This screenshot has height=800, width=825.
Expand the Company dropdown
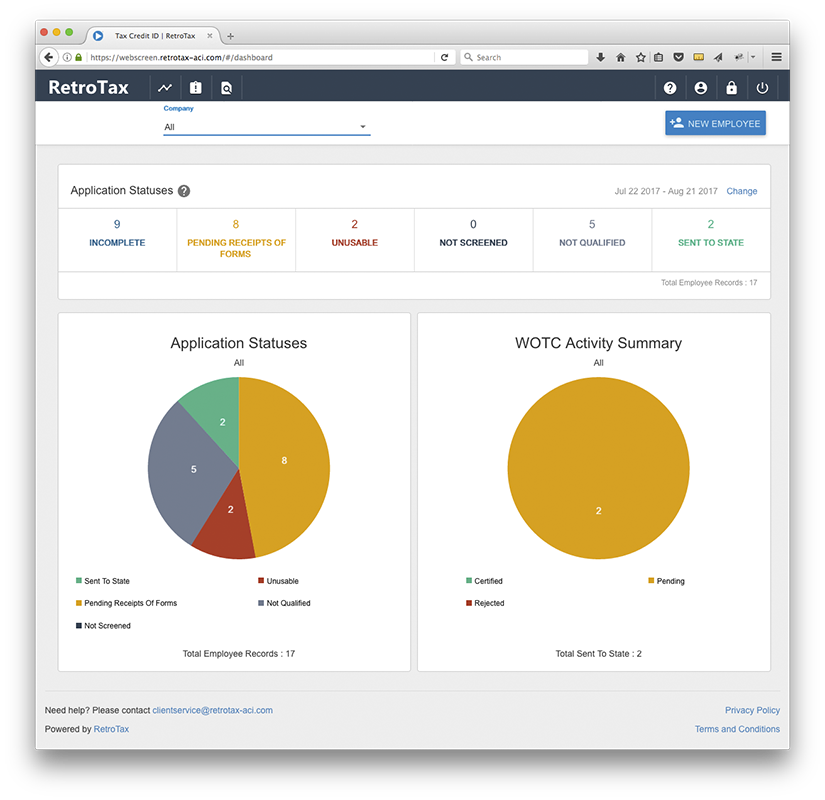(267, 127)
